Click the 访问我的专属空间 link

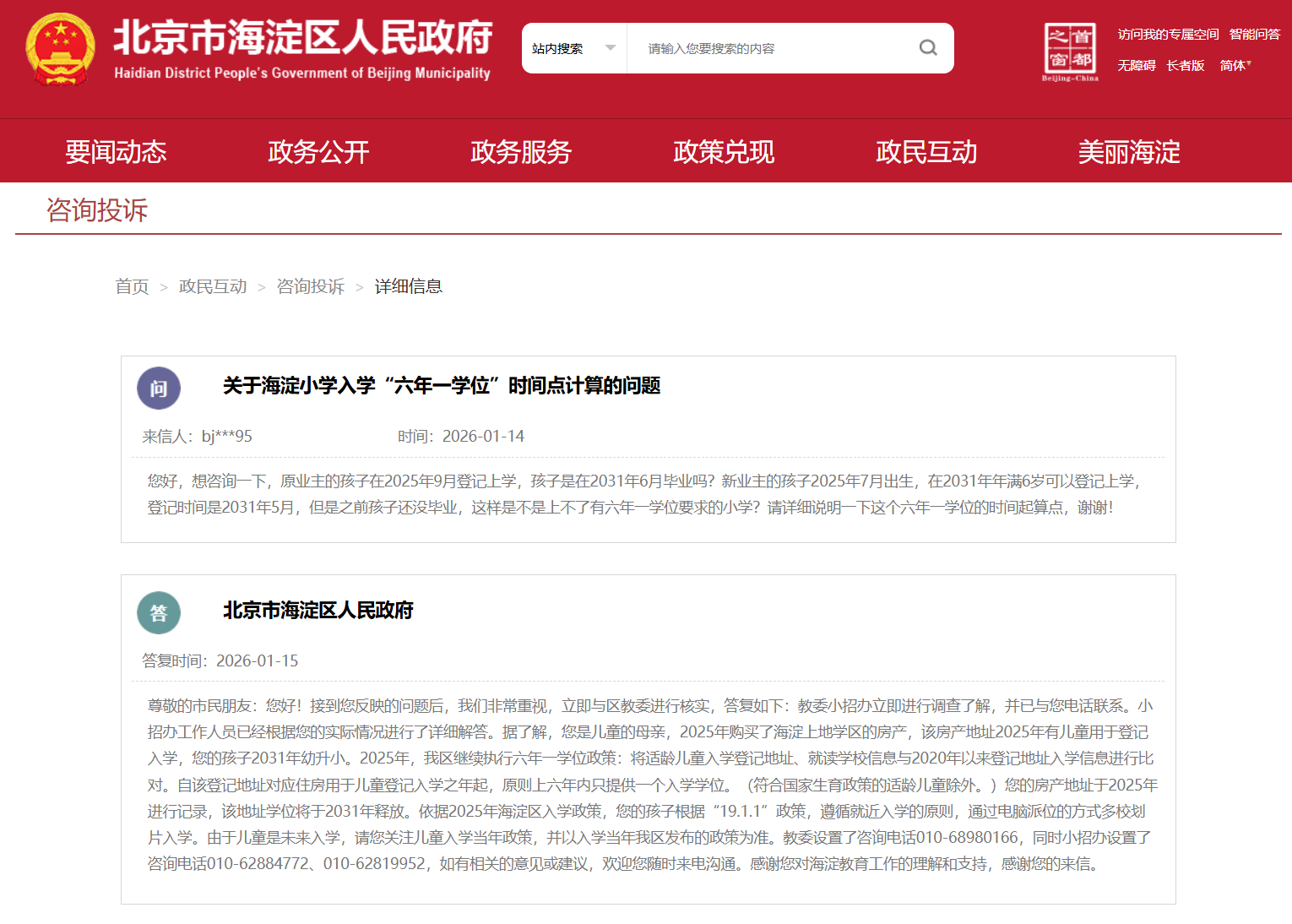coord(1168,35)
